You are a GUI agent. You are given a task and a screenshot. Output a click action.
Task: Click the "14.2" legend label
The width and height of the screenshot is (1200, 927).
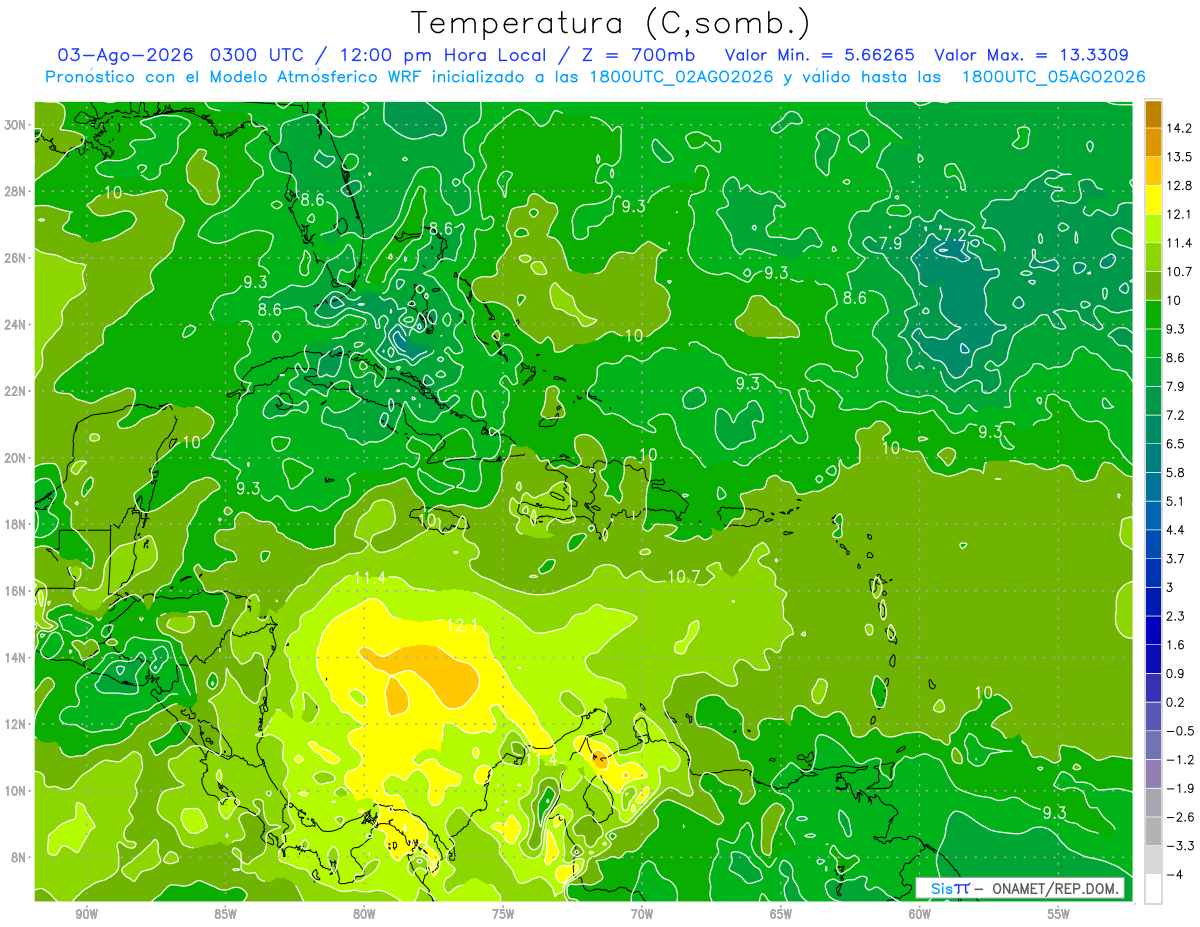tap(1179, 128)
